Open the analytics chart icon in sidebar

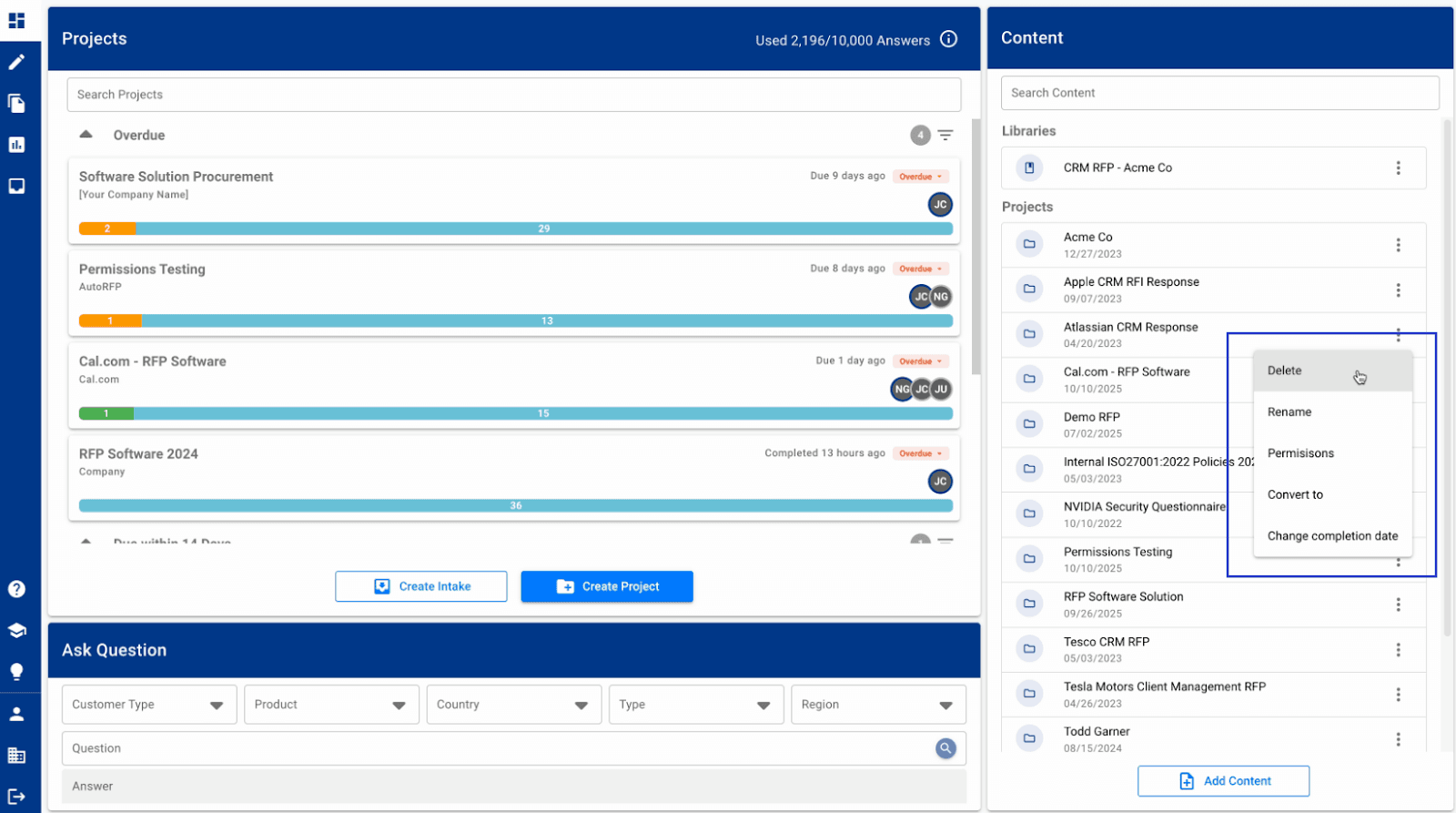tap(16, 145)
